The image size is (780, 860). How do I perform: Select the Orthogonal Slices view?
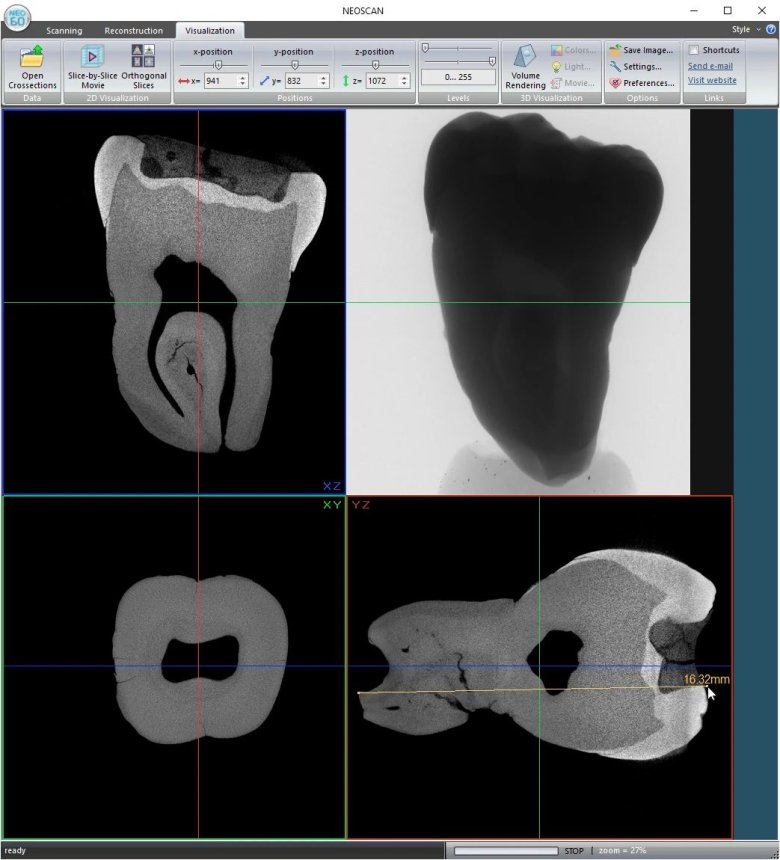point(143,57)
